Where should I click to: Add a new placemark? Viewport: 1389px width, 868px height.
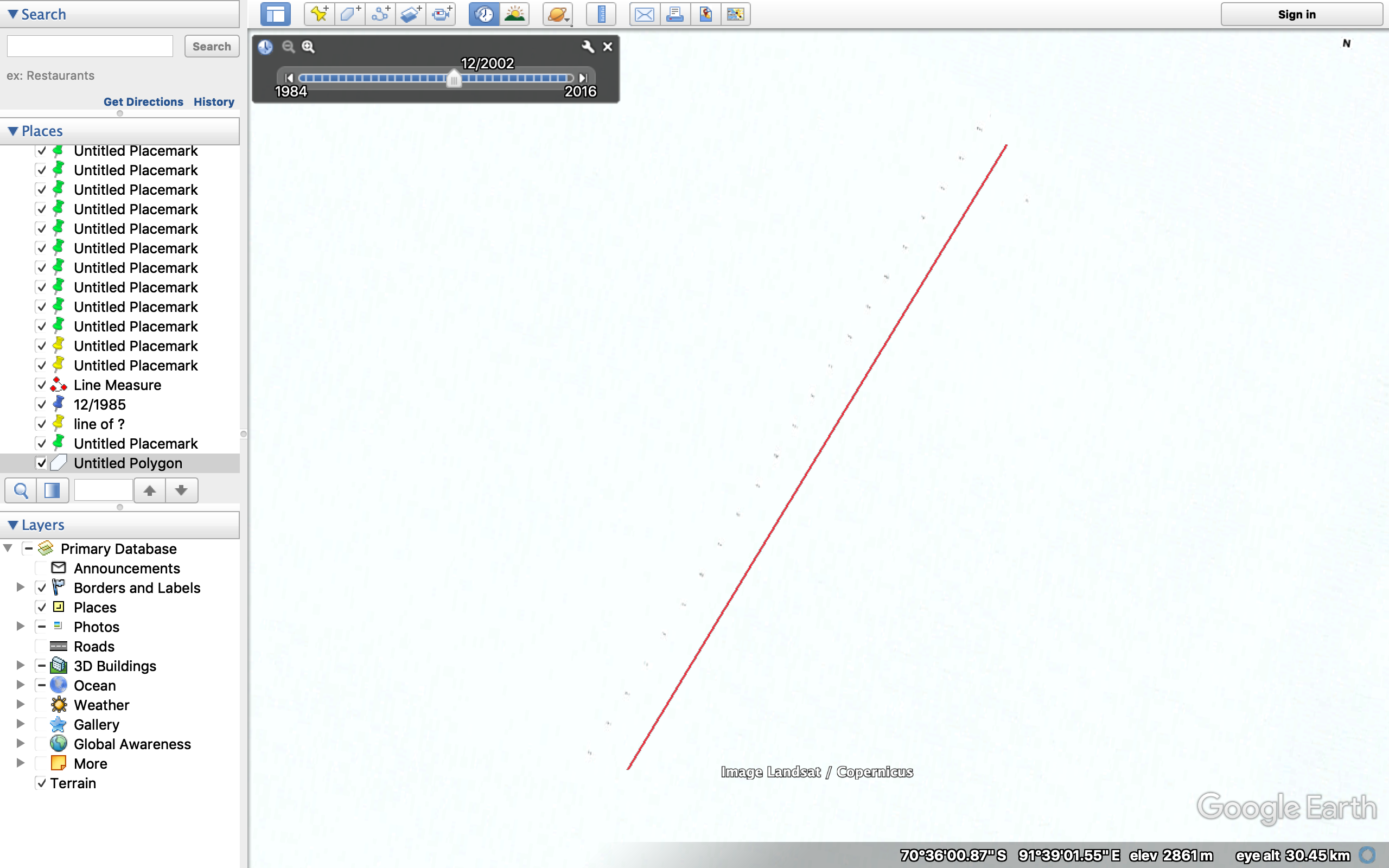coord(318,14)
